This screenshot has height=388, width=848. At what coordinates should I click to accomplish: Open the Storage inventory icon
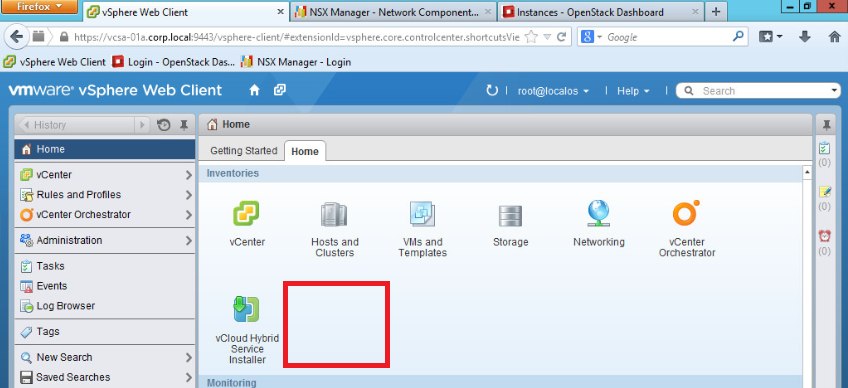[x=510, y=216]
